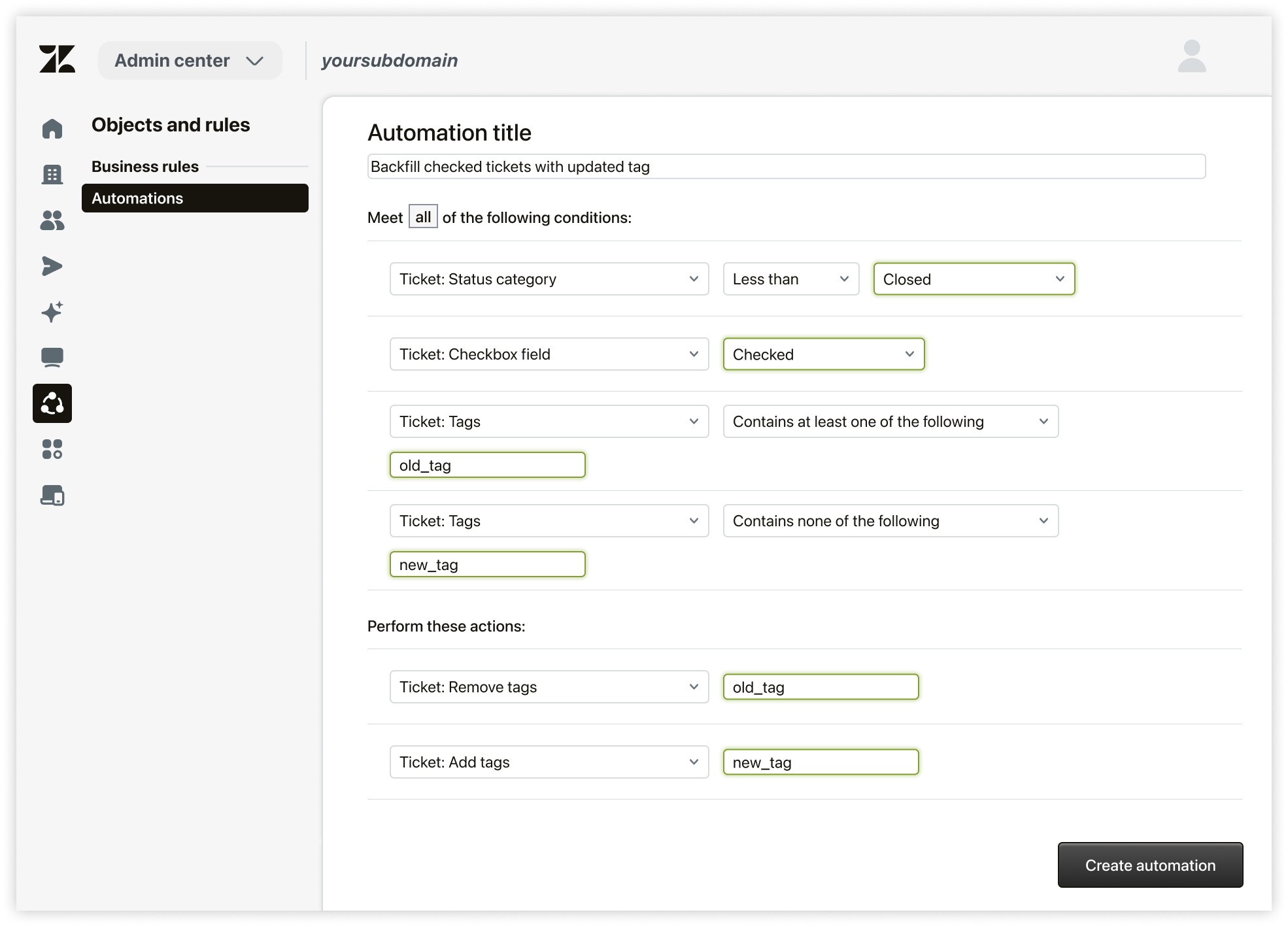
Task: Click the user profile avatar icon
Action: pos(1192,56)
